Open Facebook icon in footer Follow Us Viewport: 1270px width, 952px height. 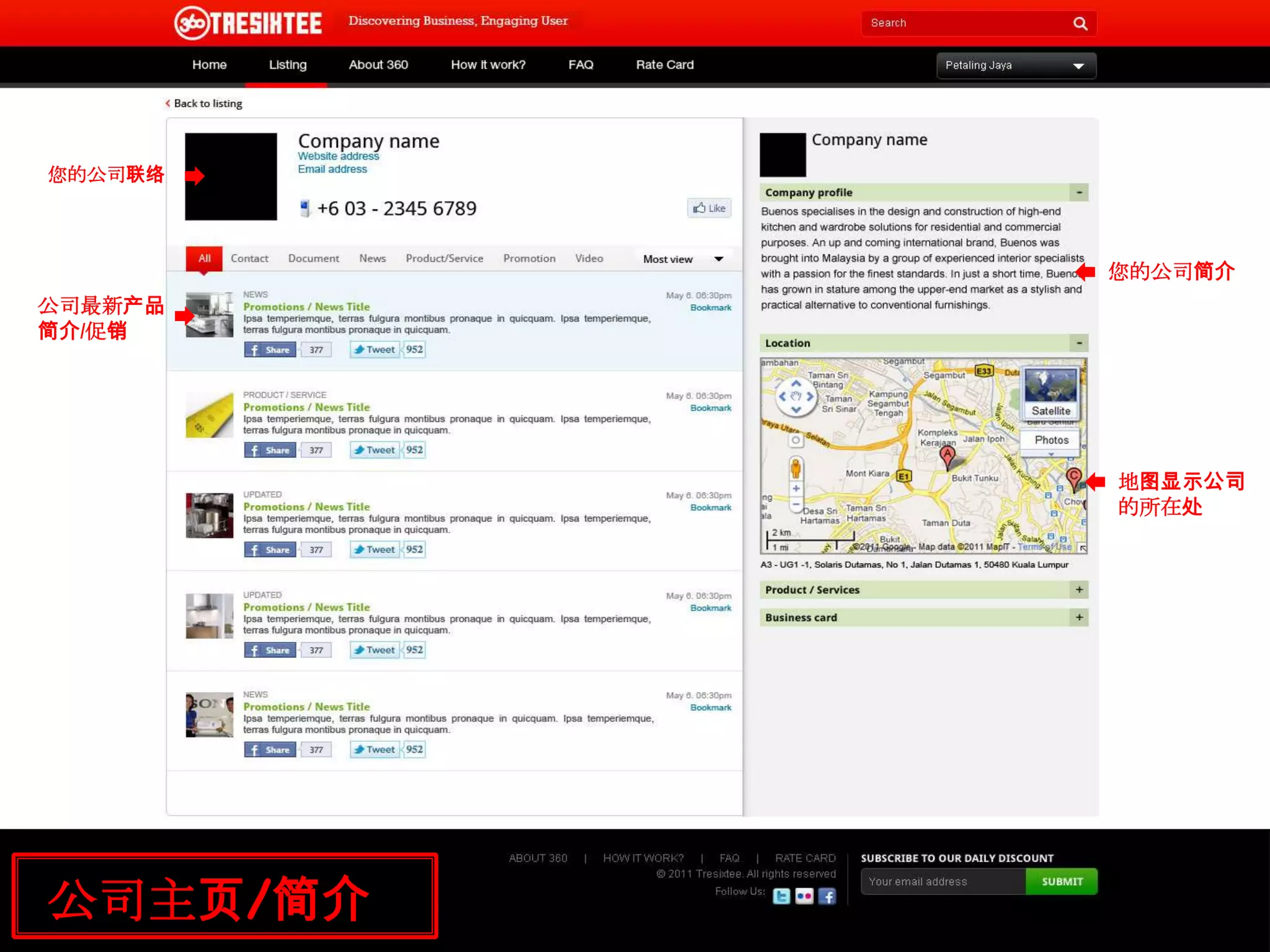[827, 896]
